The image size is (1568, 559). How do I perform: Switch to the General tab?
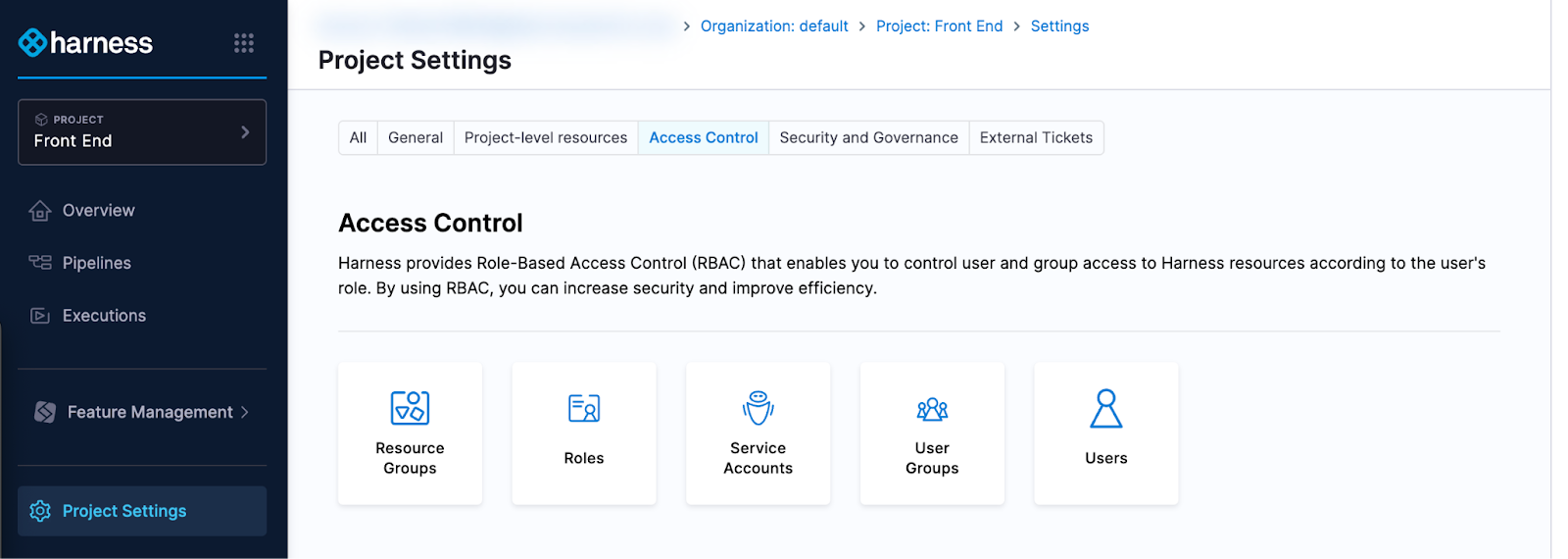(x=416, y=138)
